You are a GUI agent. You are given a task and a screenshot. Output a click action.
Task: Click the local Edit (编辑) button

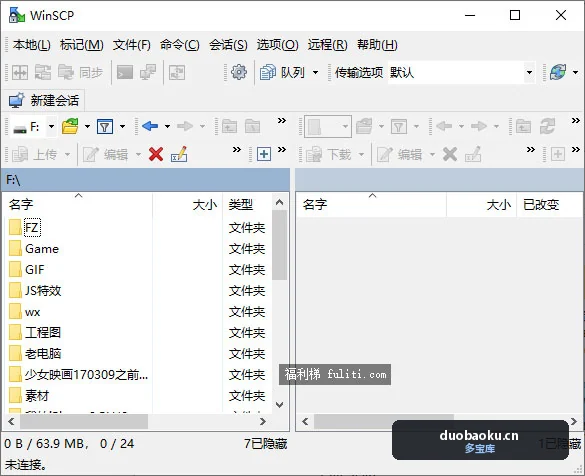[x=106, y=154]
